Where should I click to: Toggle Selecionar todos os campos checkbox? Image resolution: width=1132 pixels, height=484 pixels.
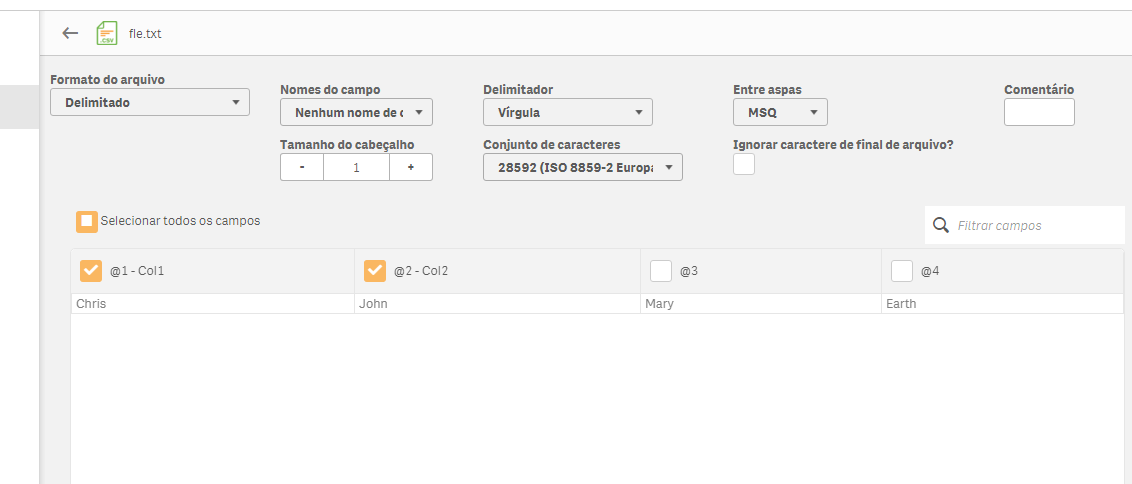88,221
